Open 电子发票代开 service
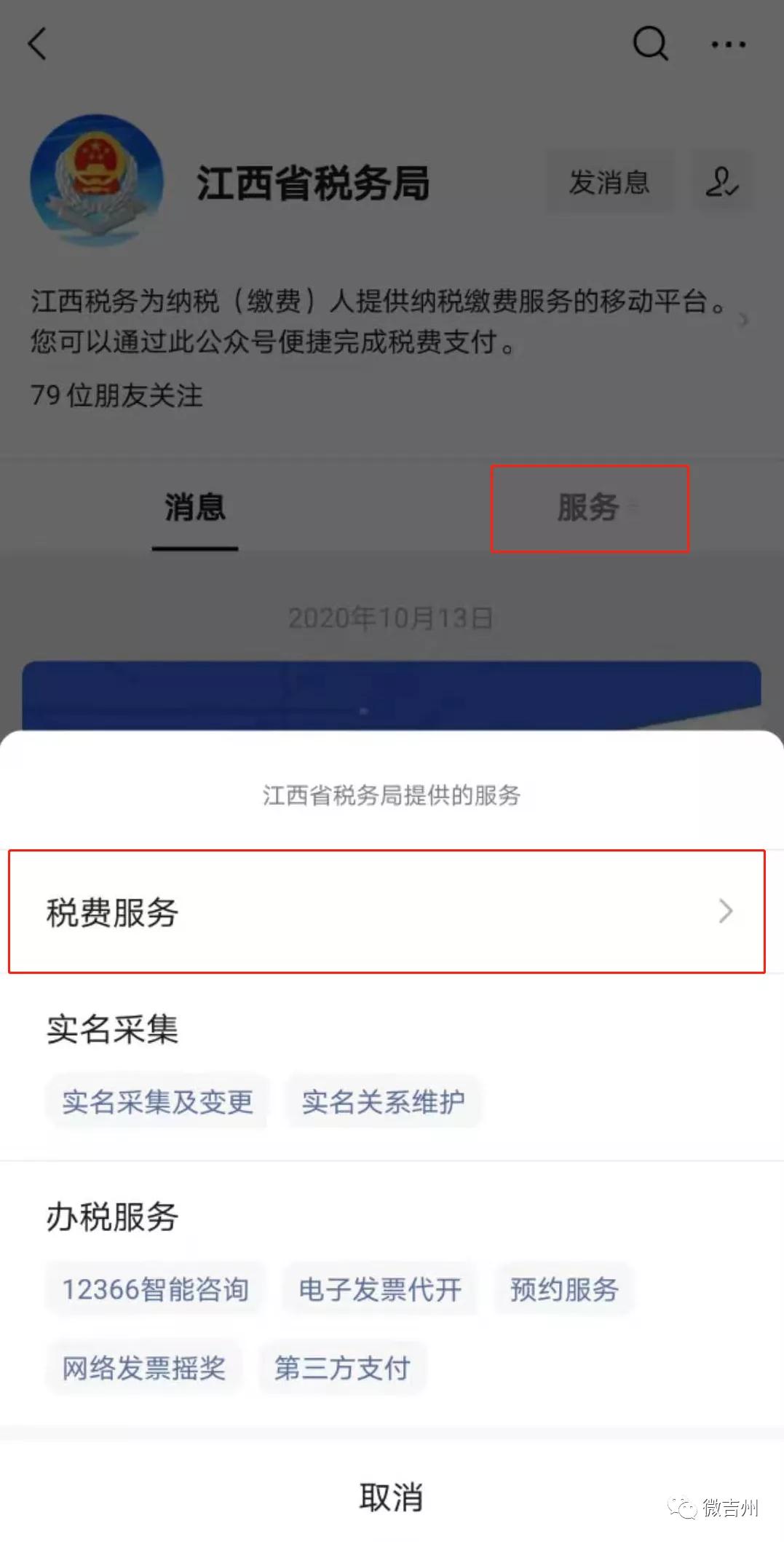Viewport: 784px width, 1542px height. [380, 1289]
